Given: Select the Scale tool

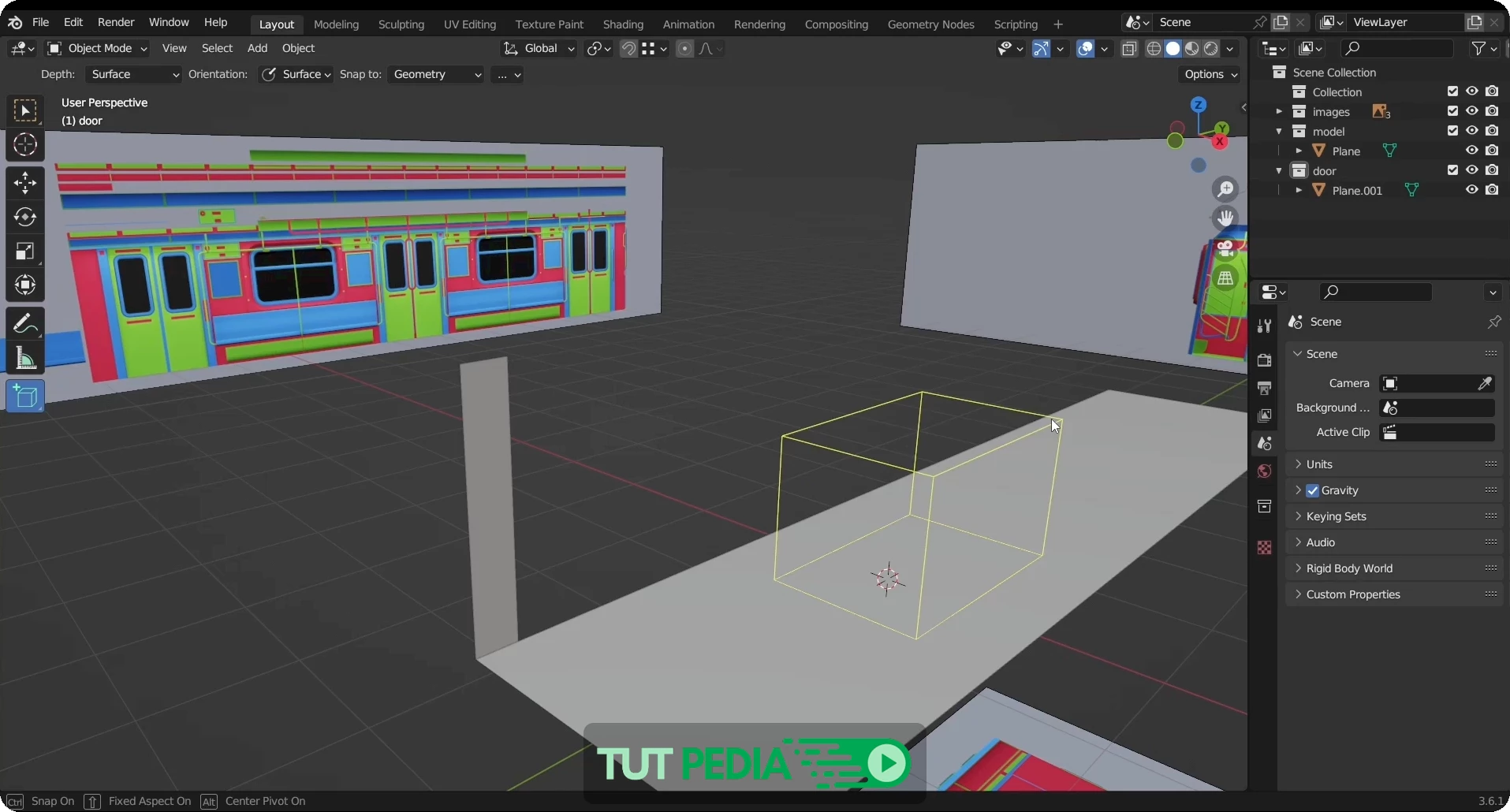Looking at the screenshot, I should 25,251.
